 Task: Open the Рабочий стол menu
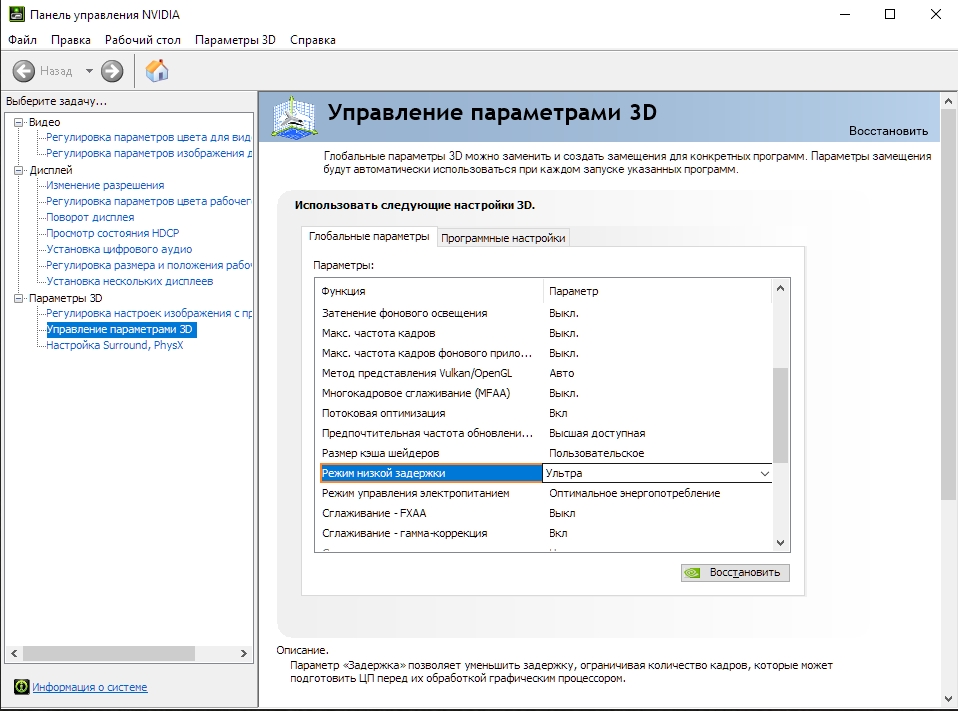click(x=143, y=40)
